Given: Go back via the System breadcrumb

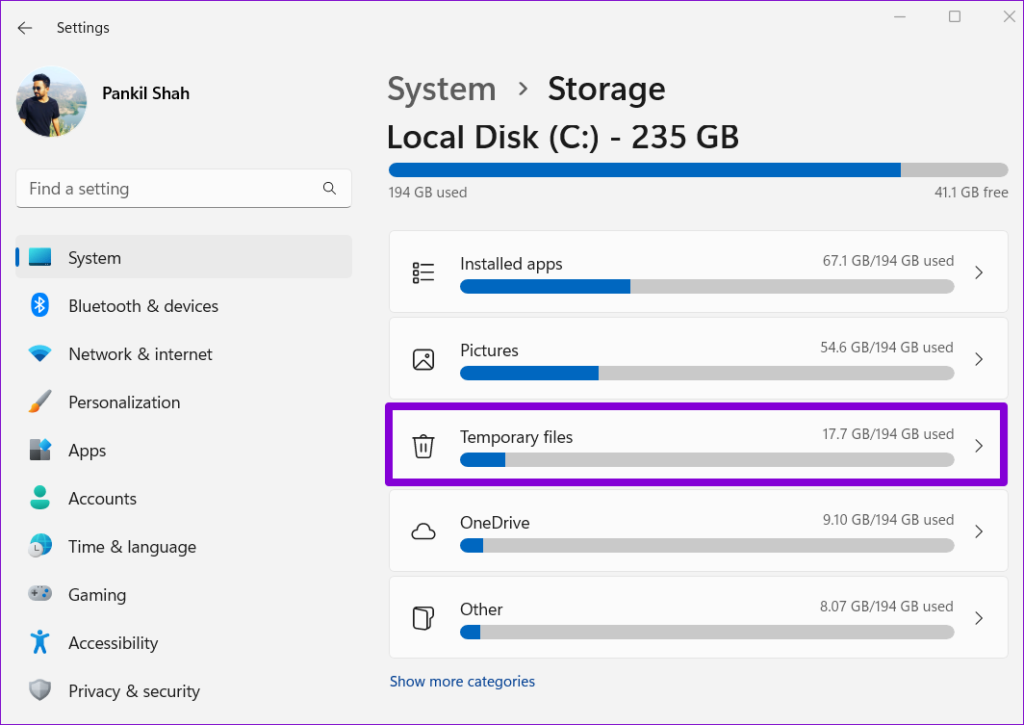Looking at the screenshot, I should (x=441, y=89).
